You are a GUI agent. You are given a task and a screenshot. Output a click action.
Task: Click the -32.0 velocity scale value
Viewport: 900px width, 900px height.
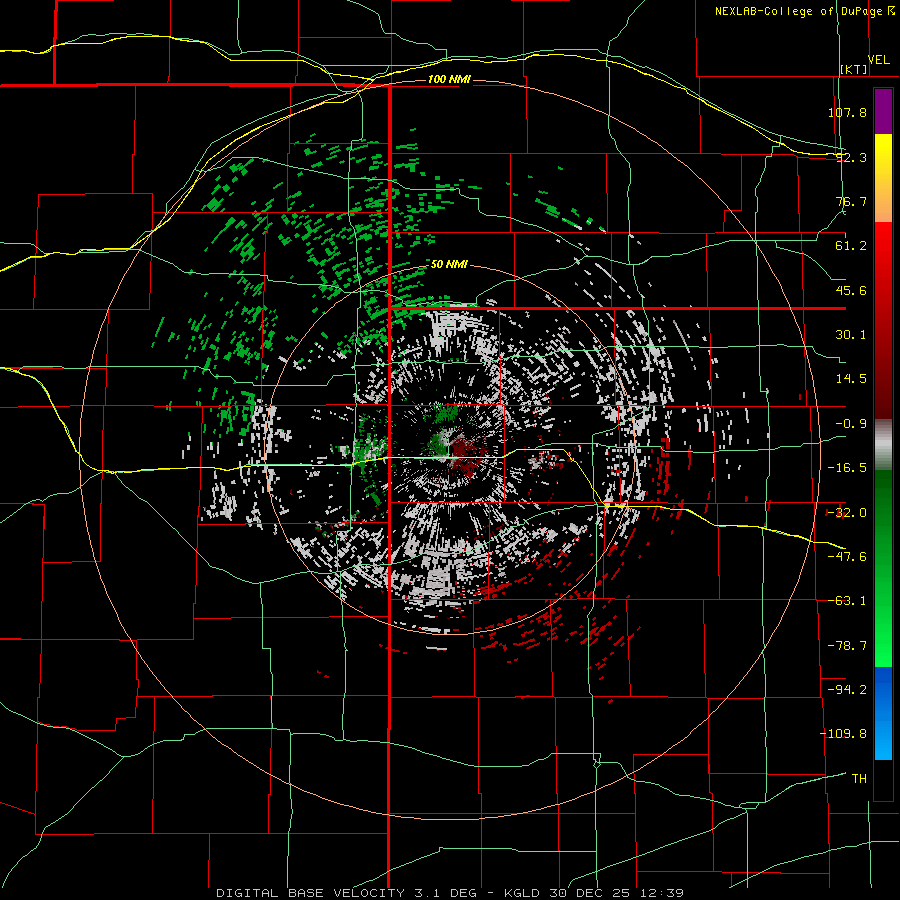(x=847, y=513)
